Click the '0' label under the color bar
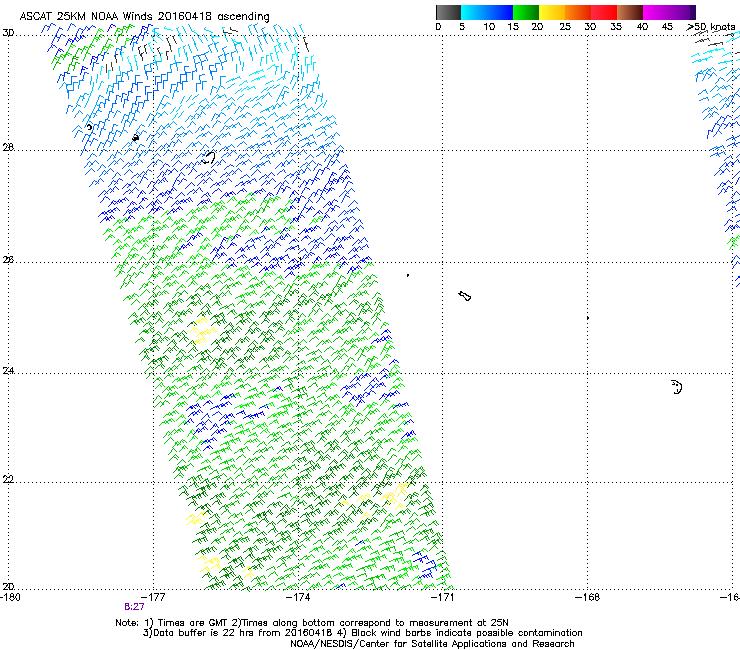Screen dimensions: 740x650 pyautogui.click(x=438, y=27)
